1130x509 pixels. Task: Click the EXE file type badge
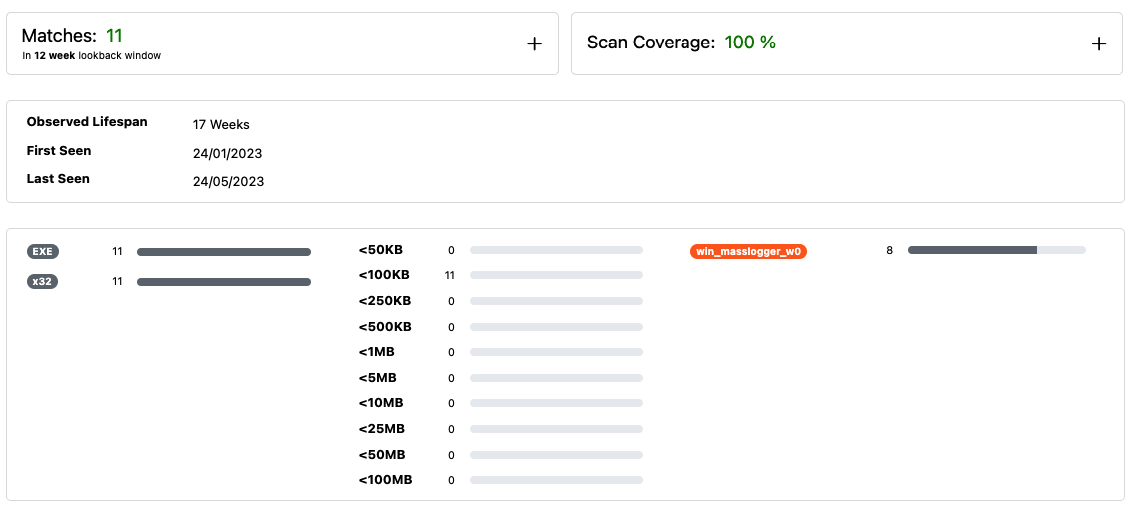pos(43,252)
